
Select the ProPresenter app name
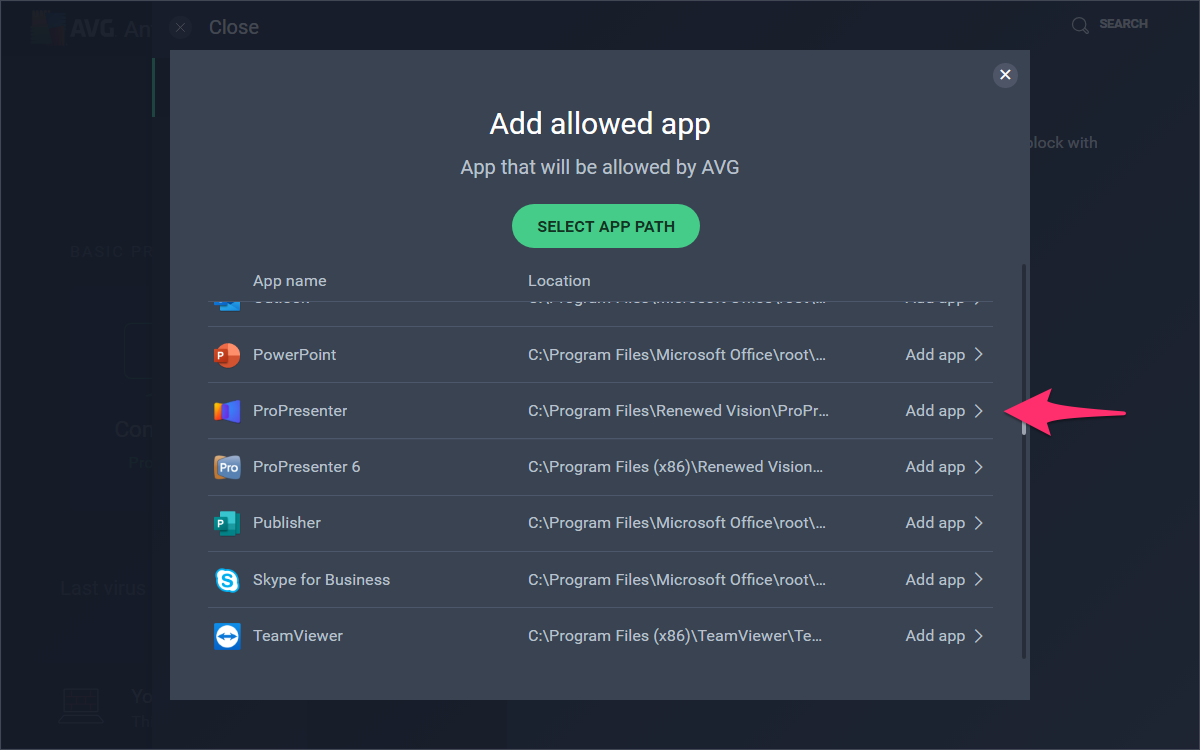tap(300, 411)
